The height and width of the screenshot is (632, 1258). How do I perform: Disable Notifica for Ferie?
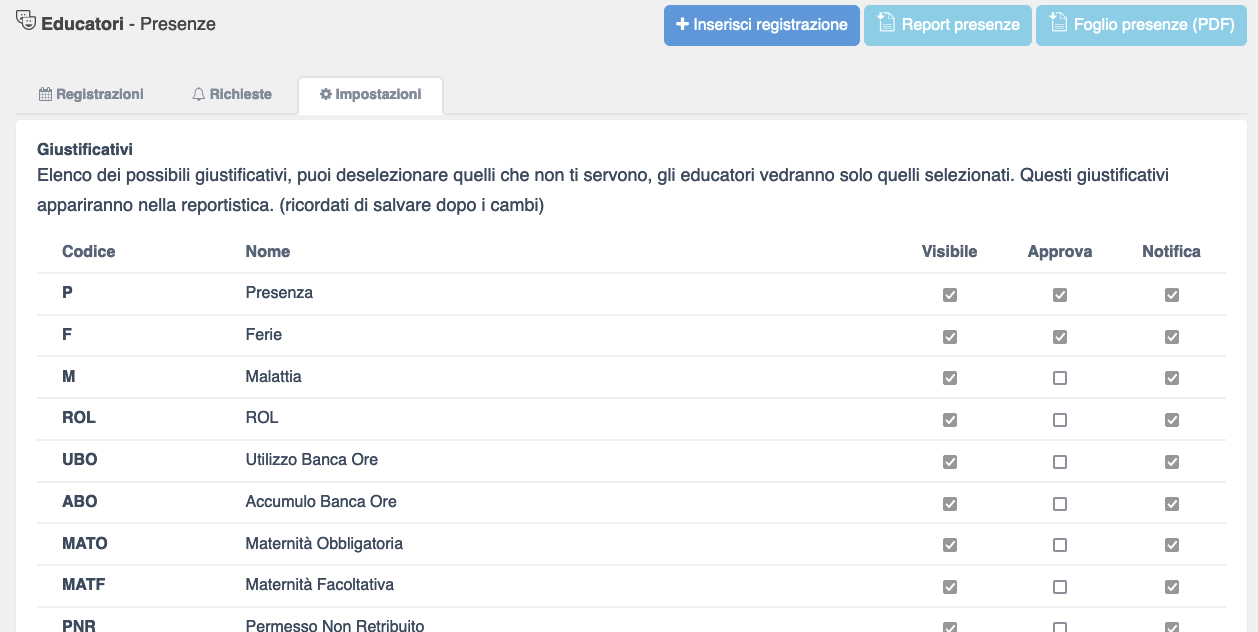click(1172, 337)
